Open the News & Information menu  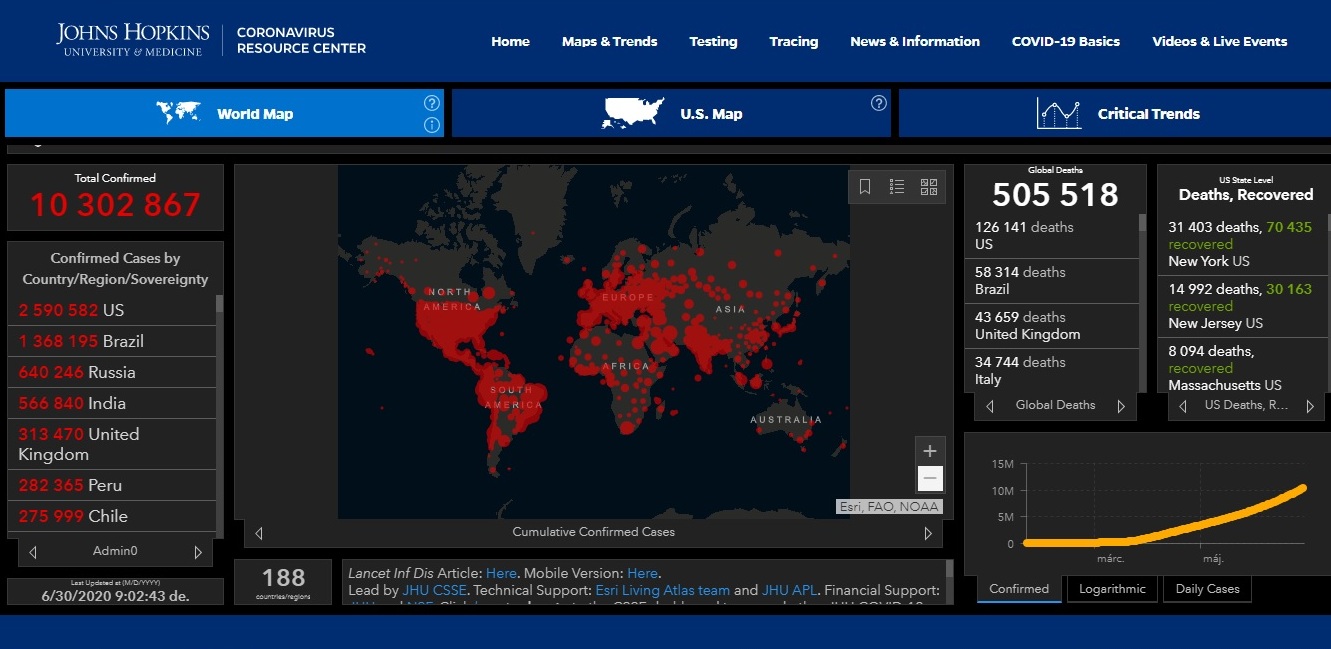click(915, 41)
